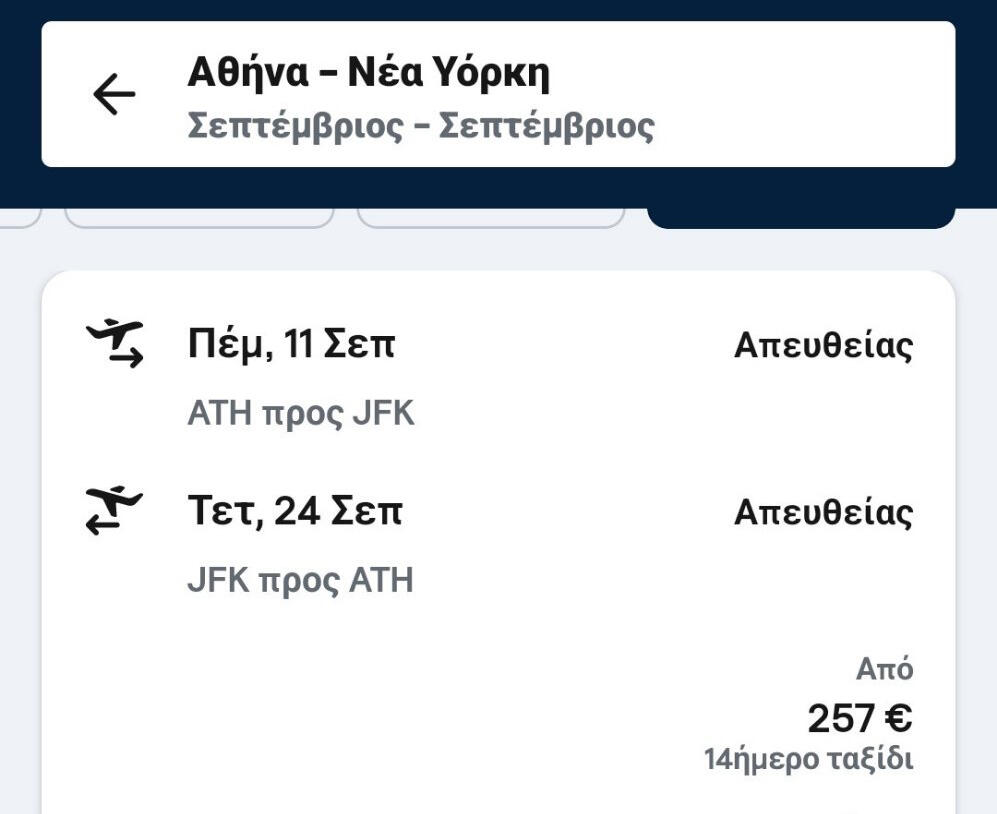Screen dimensions: 997x814
Task: Click the JFK προς ATH route text
Action: tap(300, 580)
